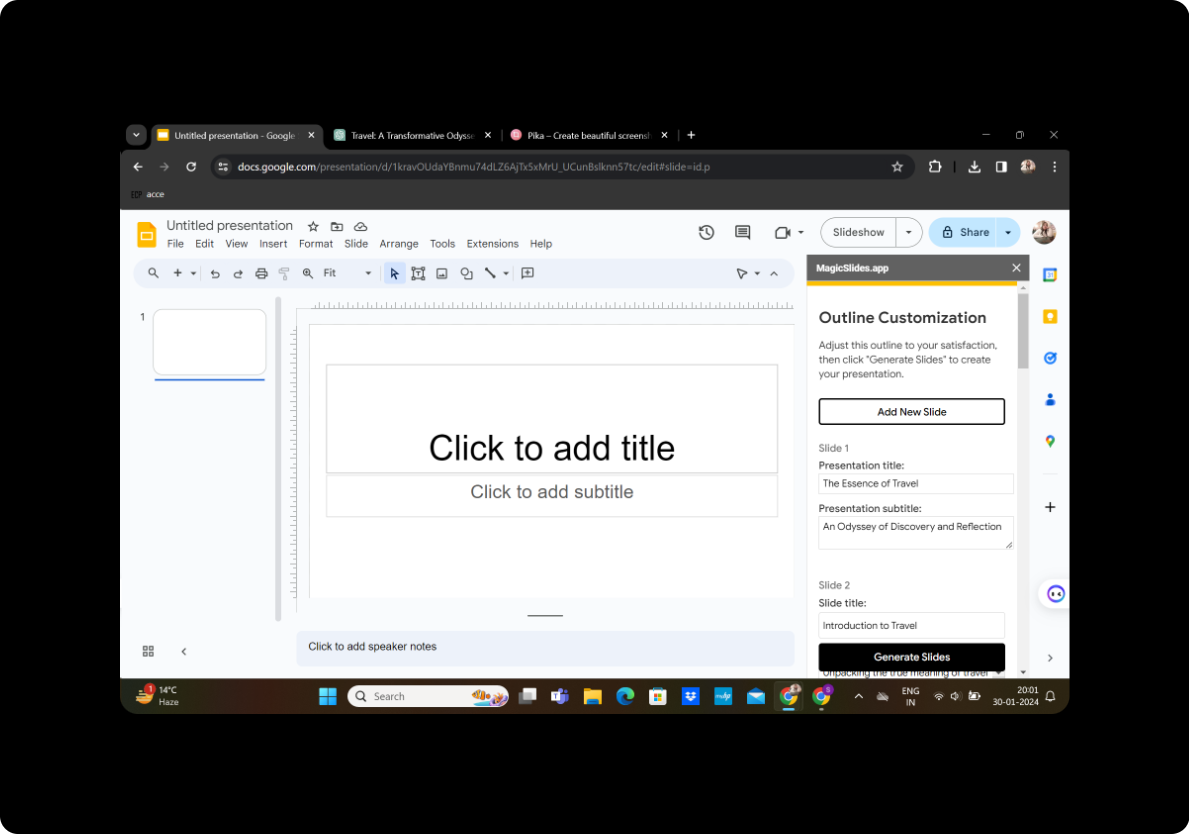Viewport: 1189px width, 834px height.
Task: Open the Slideshow options dropdown arrow
Action: tap(908, 233)
